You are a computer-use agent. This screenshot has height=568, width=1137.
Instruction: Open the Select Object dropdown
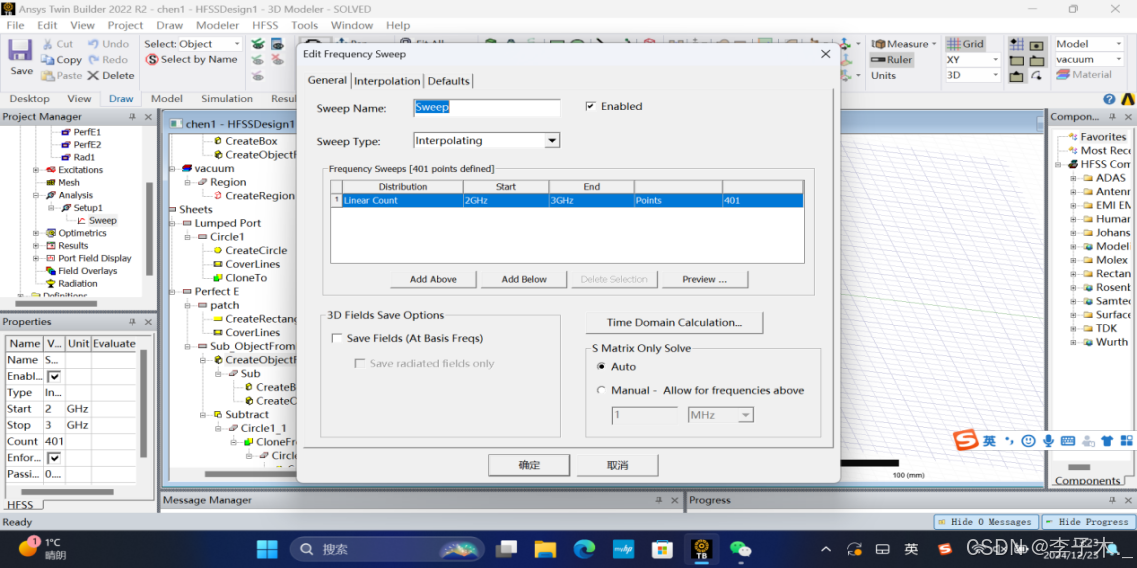point(237,44)
